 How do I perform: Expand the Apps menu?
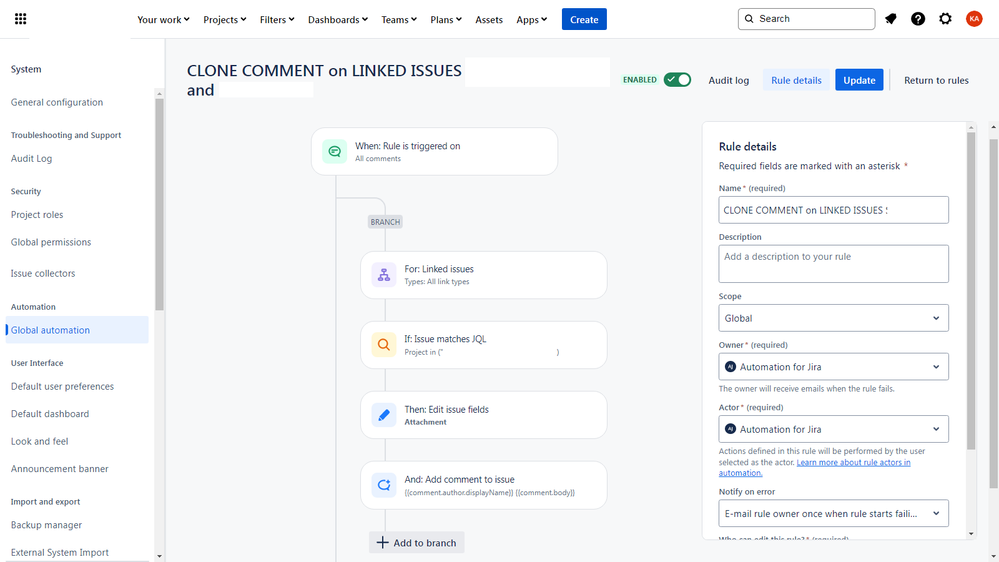(531, 20)
